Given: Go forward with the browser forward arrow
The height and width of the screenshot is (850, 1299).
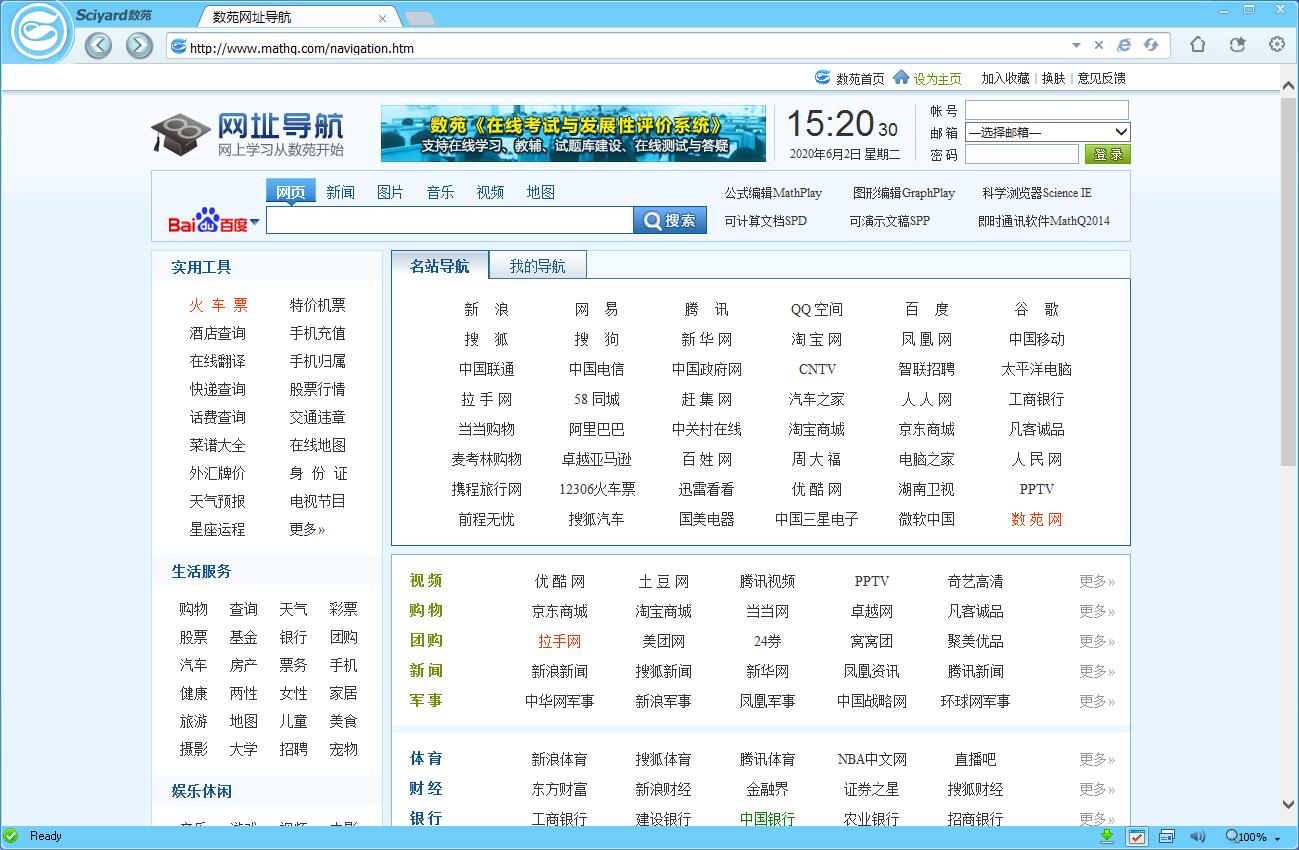Looking at the screenshot, I should pyautogui.click(x=139, y=45).
